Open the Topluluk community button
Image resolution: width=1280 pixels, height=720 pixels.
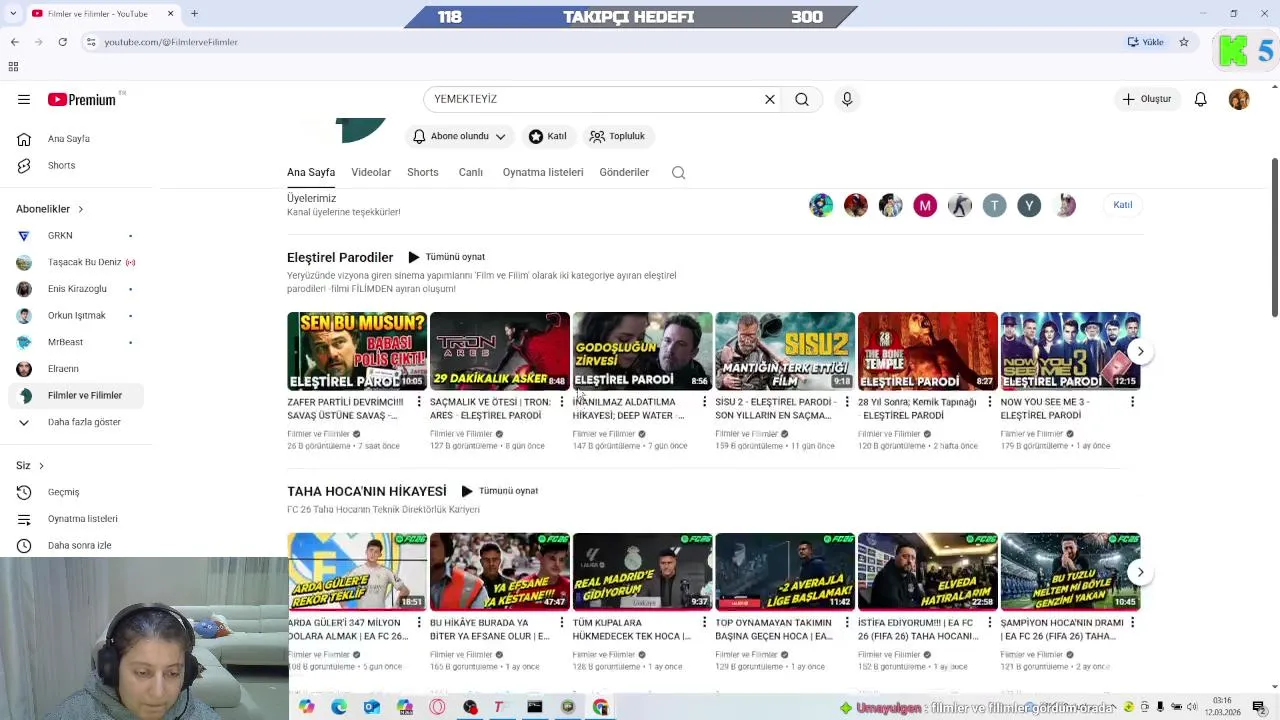point(617,136)
